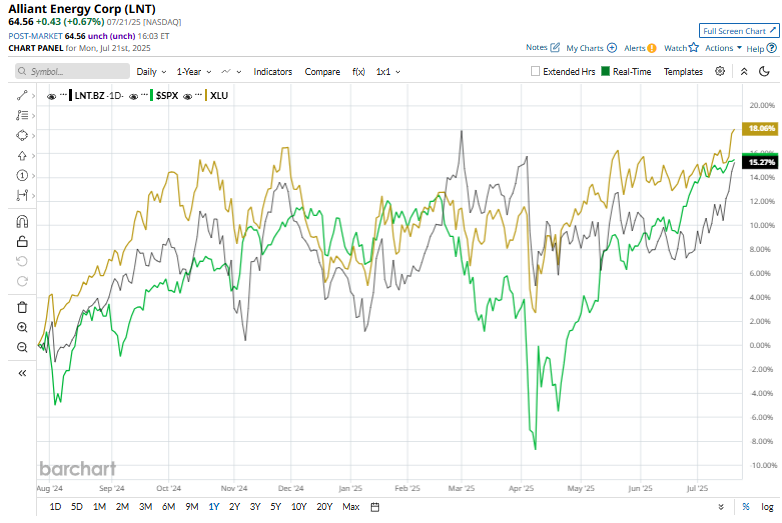Select the 2Y time range

coord(234,507)
